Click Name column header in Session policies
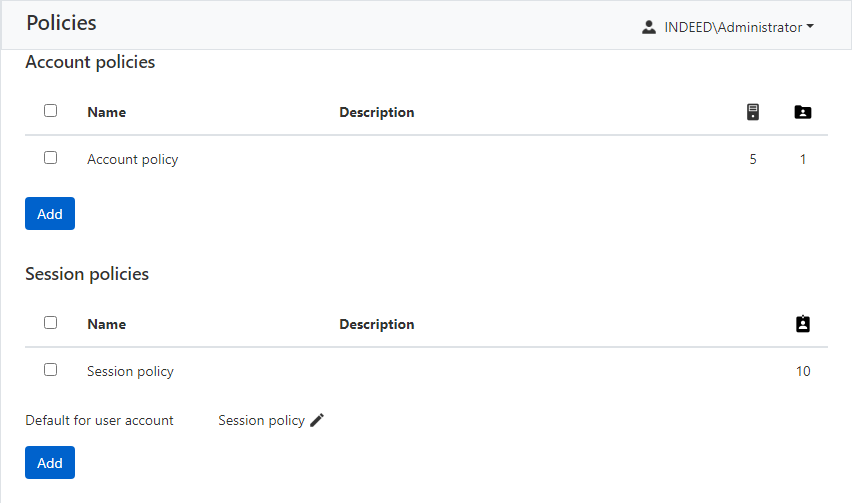Image resolution: width=852 pixels, height=503 pixels. pyautogui.click(x=106, y=324)
